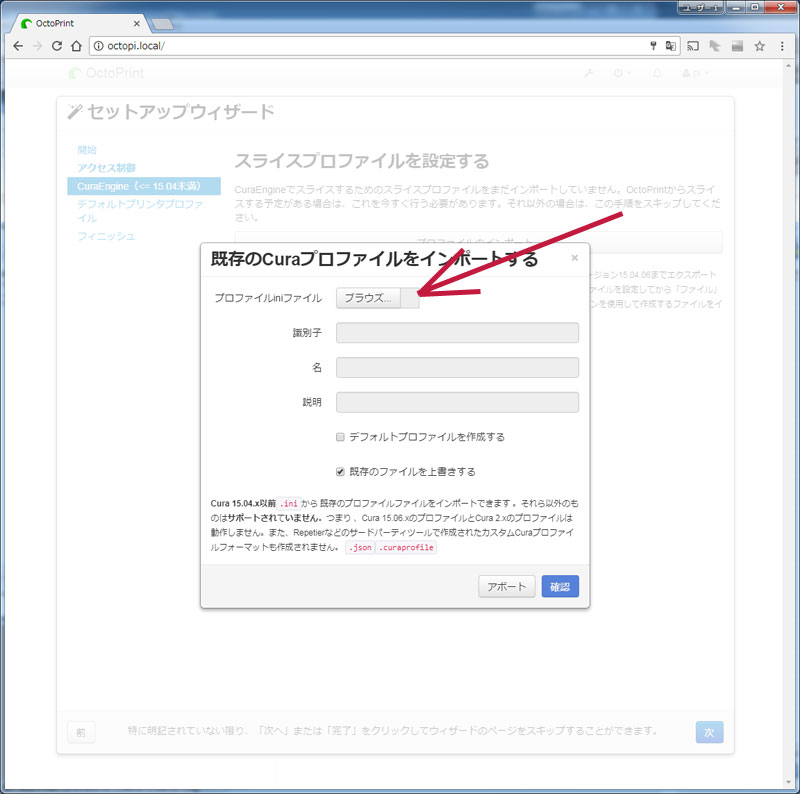Click the 前 previous wizard button
800x794 pixels.
(x=81, y=732)
